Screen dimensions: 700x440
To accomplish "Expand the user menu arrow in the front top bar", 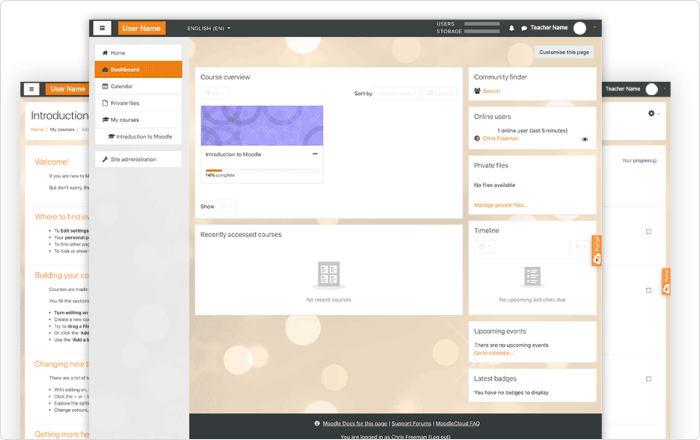I will tap(595, 28).
